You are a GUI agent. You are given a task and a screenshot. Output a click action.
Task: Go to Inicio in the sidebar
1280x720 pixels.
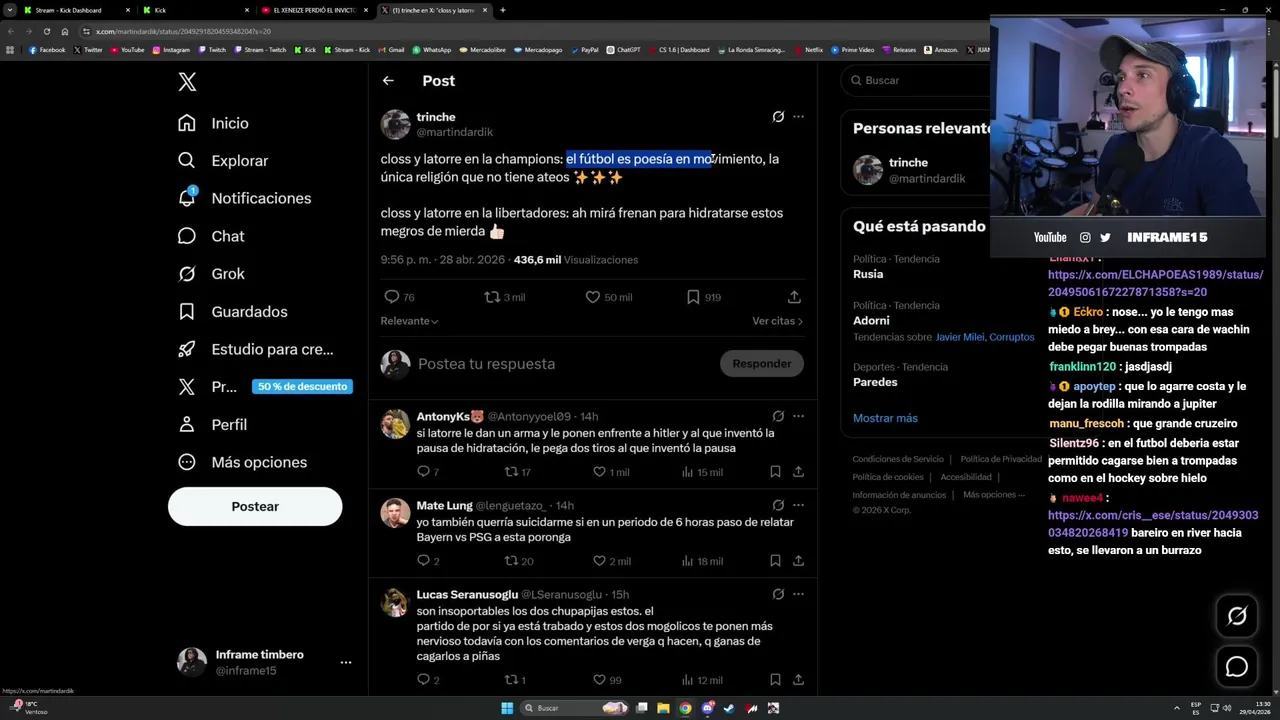tap(213, 123)
